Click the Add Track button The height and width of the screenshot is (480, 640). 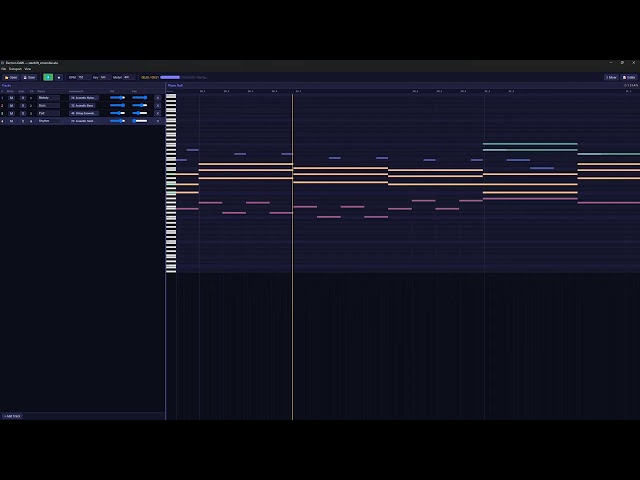pyautogui.click(x=13, y=416)
